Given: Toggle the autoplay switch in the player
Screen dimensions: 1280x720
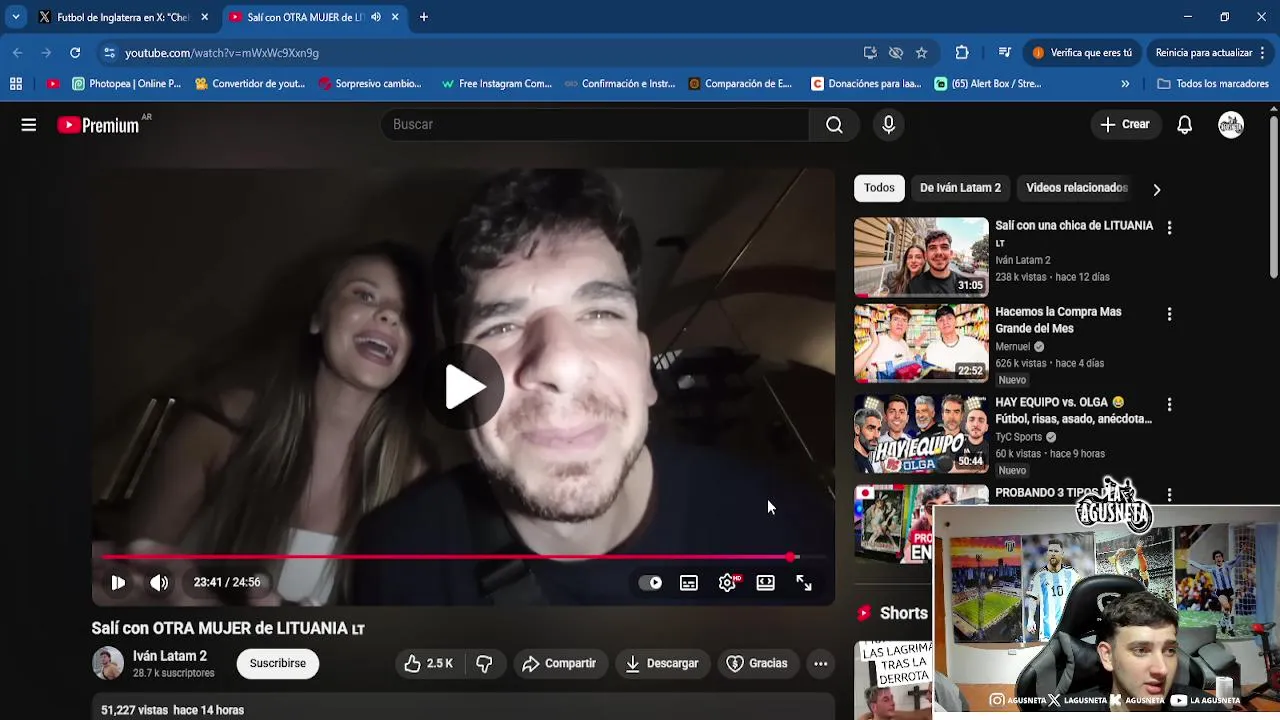Looking at the screenshot, I should pos(650,583).
